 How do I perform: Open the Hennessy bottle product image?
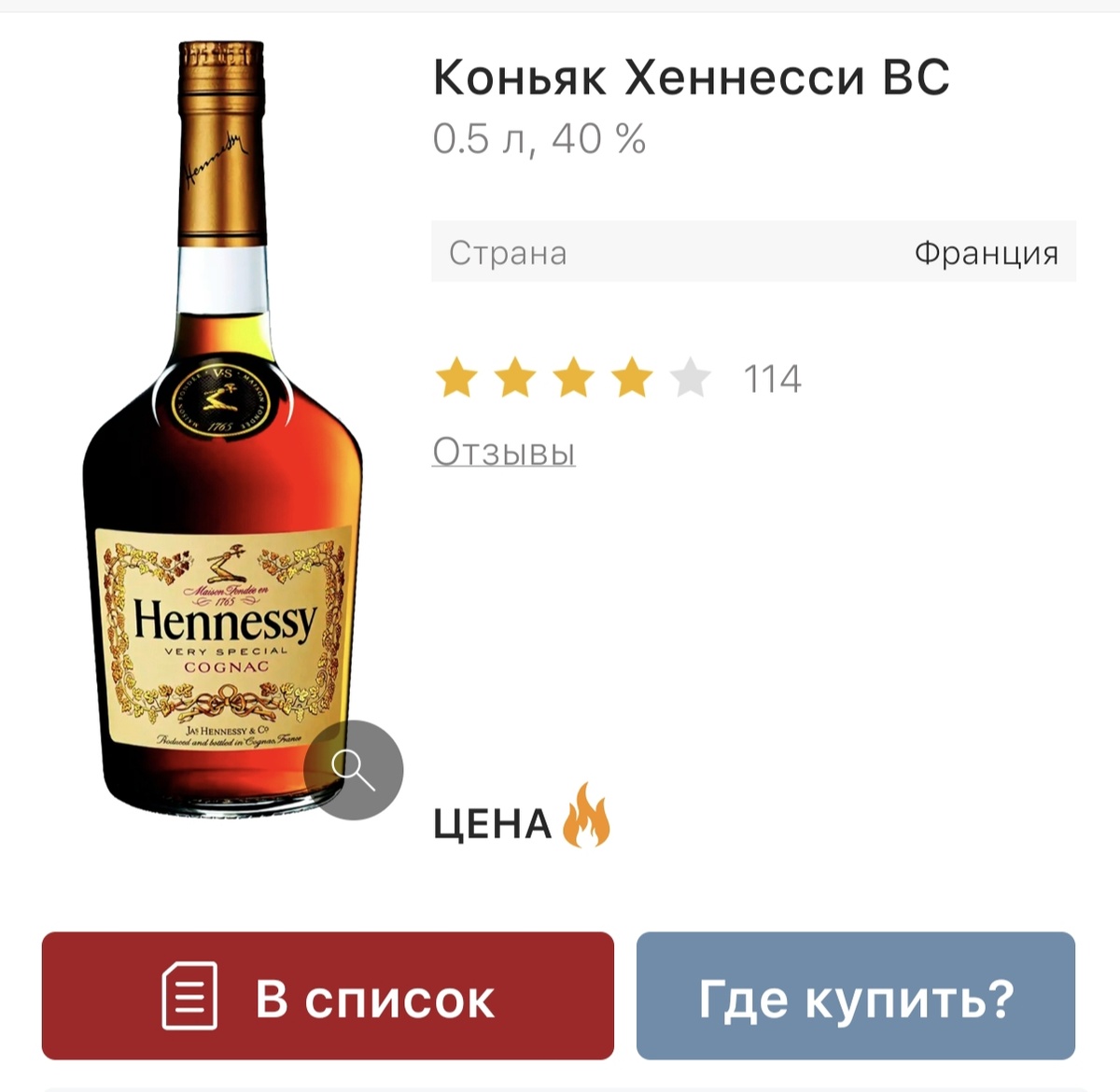(x=222, y=429)
